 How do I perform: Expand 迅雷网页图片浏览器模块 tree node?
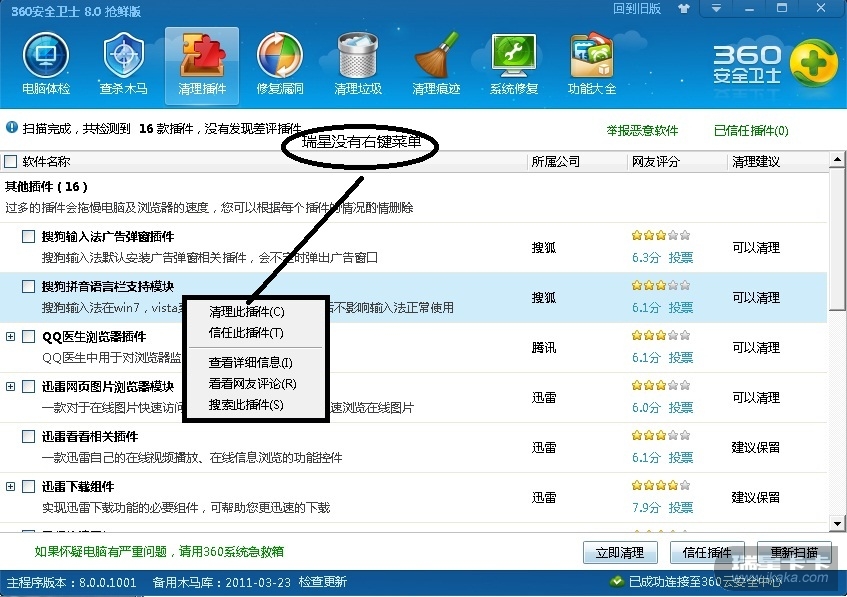click(x=10, y=386)
